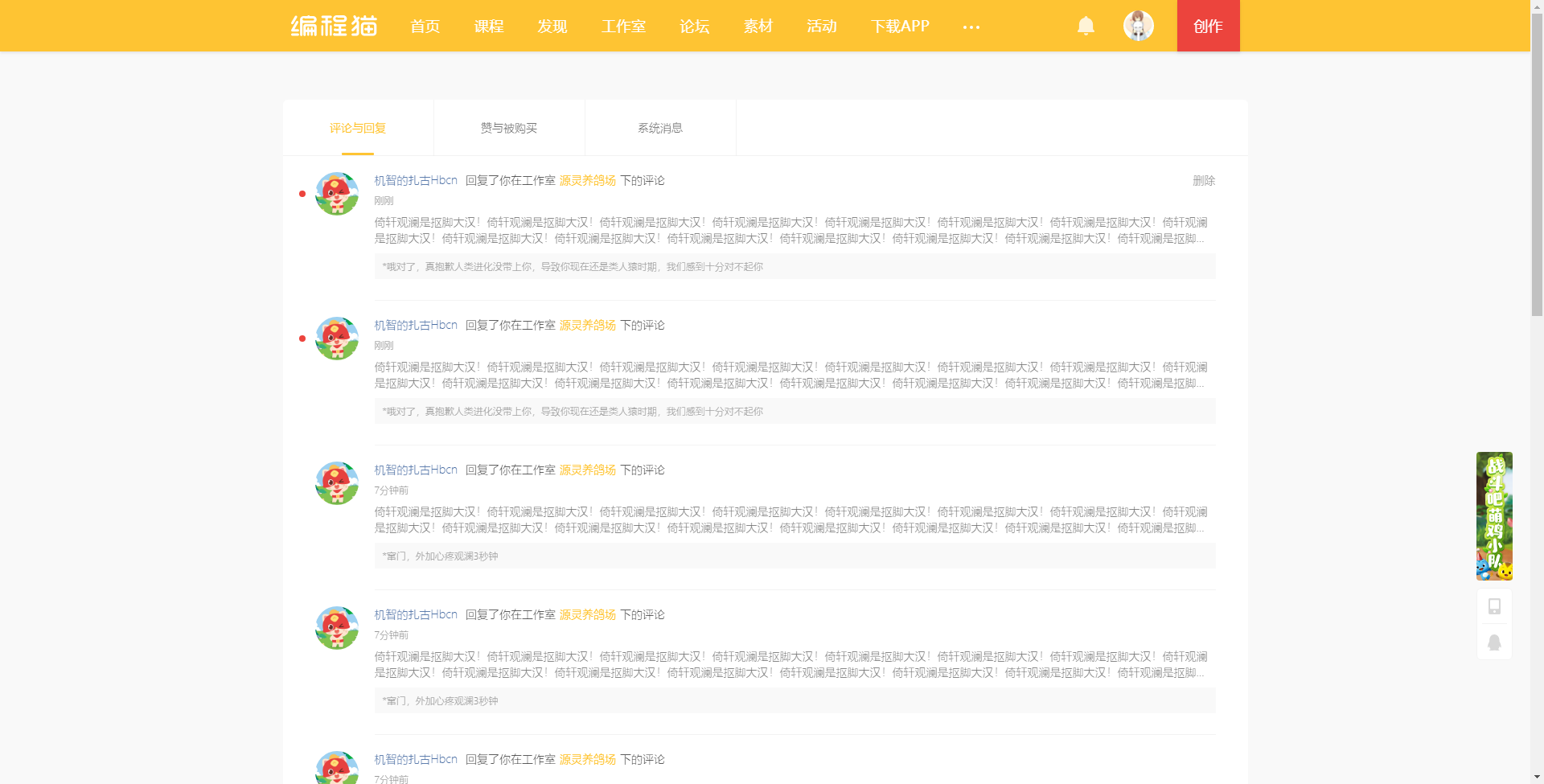The width and height of the screenshot is (1544, 784).
Task: Open 源灵养鸽场 link in second 7分钟前 comment
Action: pyautogui.click(x=588, y=615)
